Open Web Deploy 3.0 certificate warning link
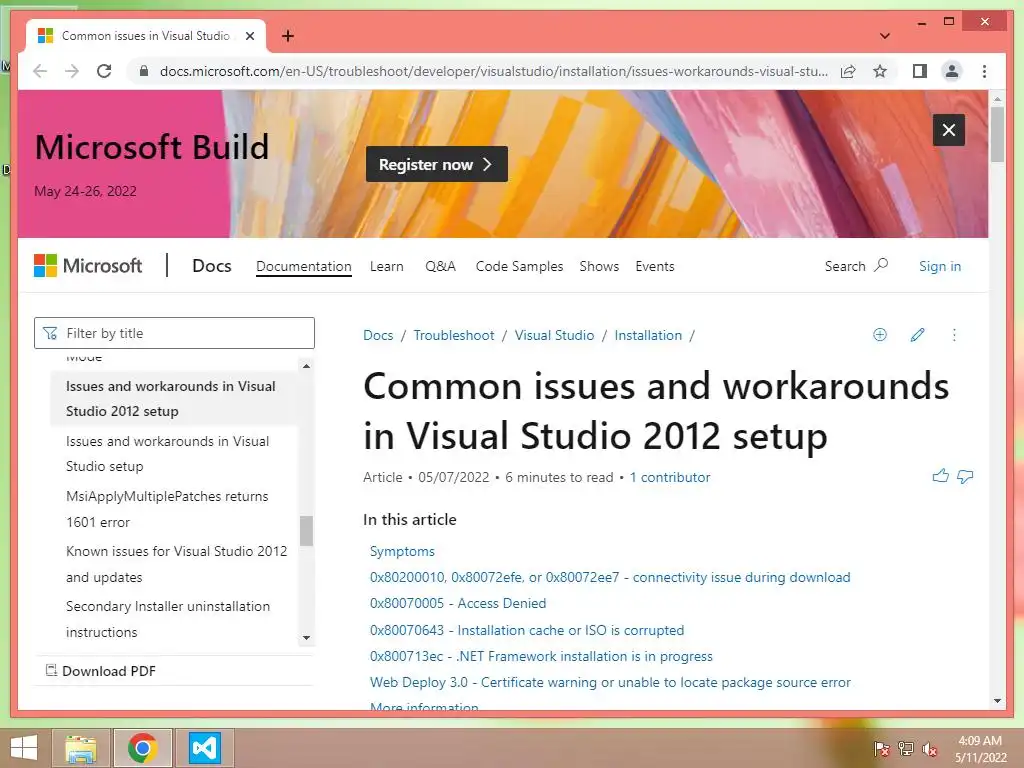 610,682
